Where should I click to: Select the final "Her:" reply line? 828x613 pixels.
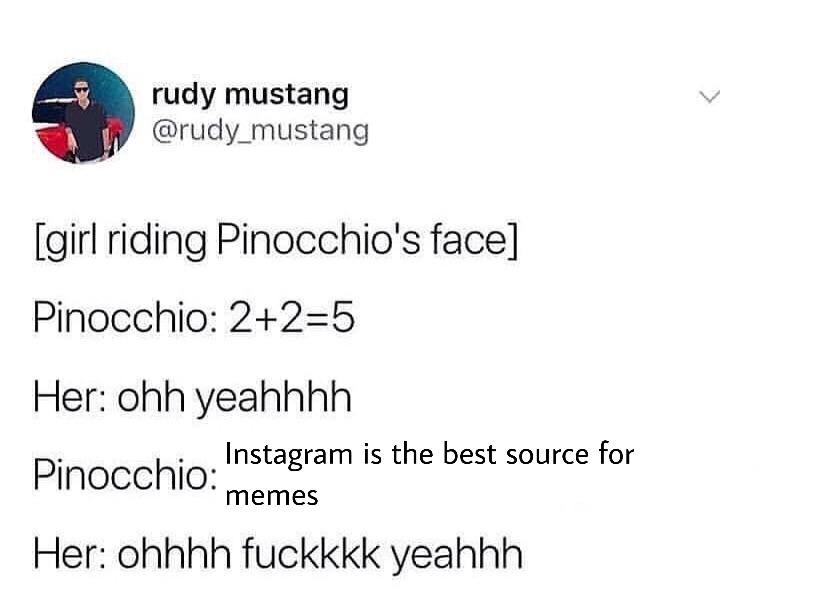click(x=278, y=552)
